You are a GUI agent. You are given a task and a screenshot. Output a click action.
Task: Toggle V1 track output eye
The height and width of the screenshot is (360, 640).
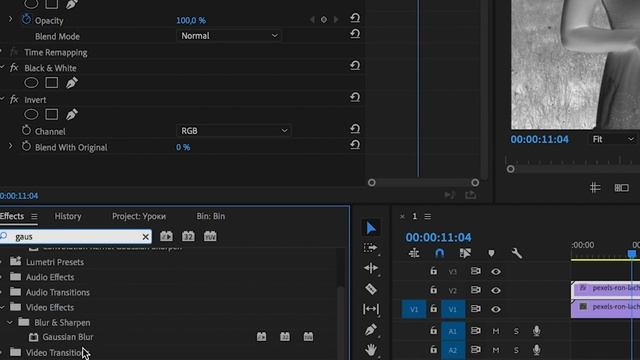[x=496, y=309]
